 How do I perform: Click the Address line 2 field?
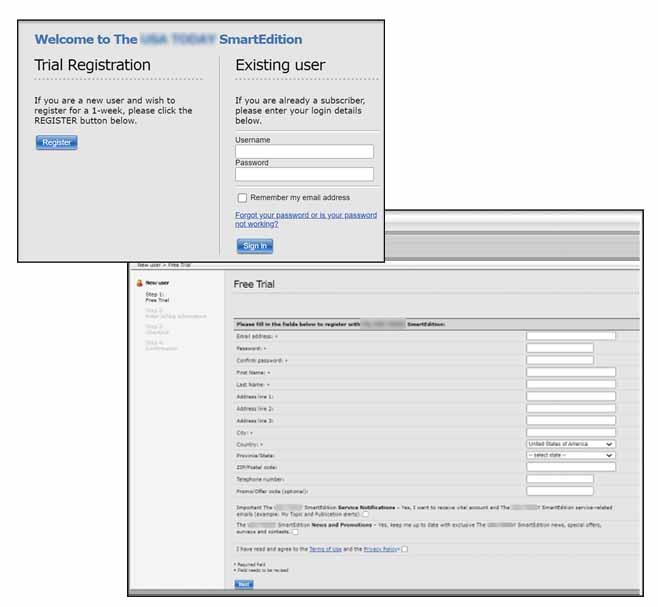[x=571, y=408]
